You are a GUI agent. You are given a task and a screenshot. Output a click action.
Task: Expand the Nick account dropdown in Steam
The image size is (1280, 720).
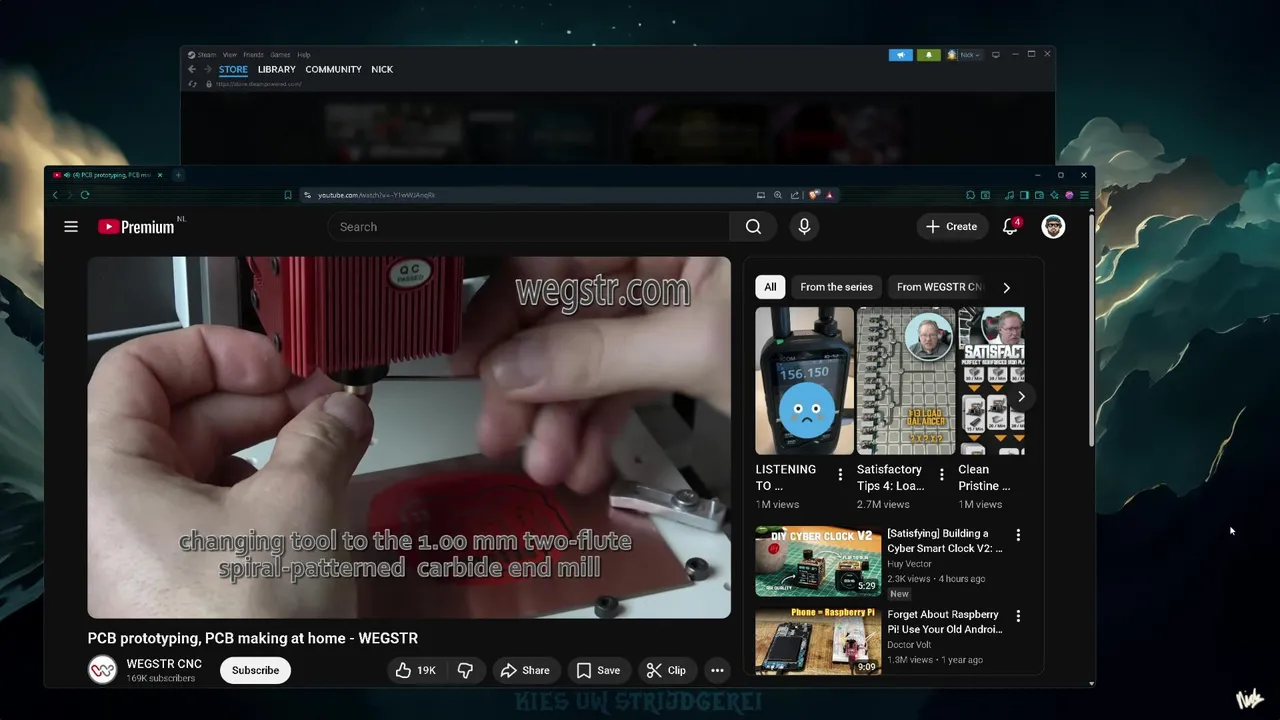click(x=967, y=55)
